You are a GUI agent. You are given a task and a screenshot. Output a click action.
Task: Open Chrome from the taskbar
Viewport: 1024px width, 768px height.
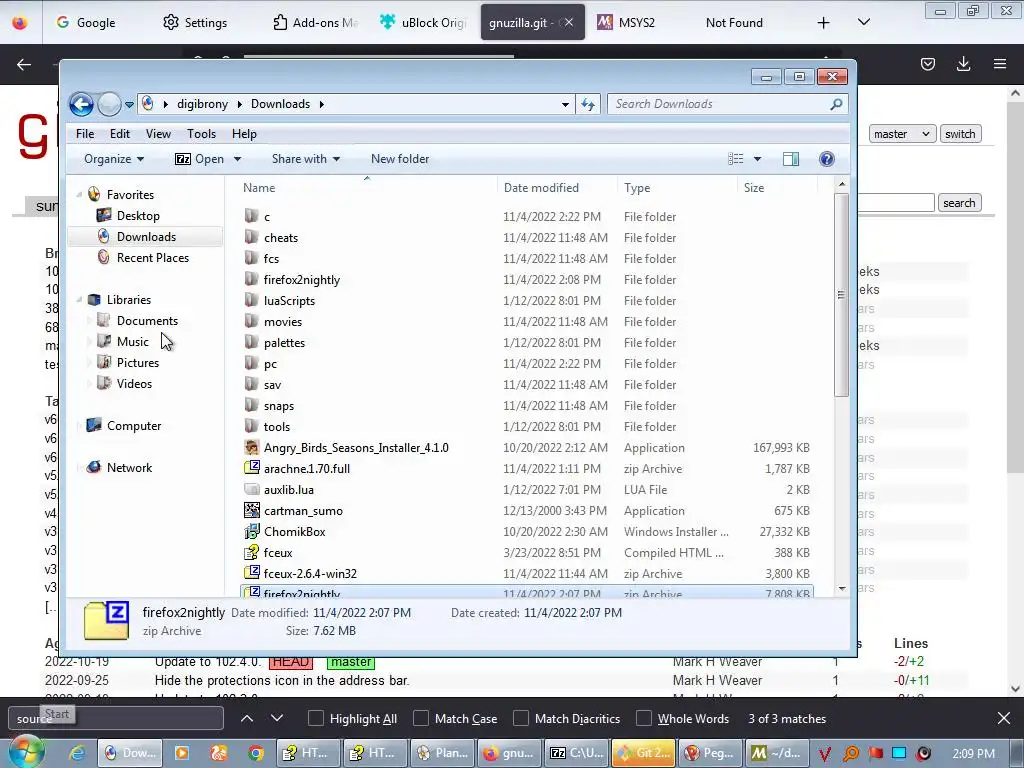pos(255,753)
